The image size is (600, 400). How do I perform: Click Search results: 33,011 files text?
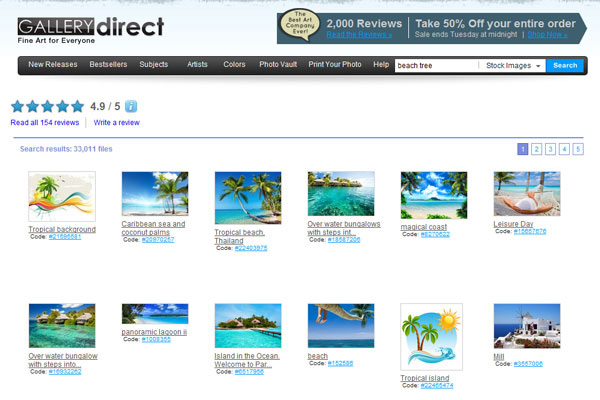coord(66,149)
